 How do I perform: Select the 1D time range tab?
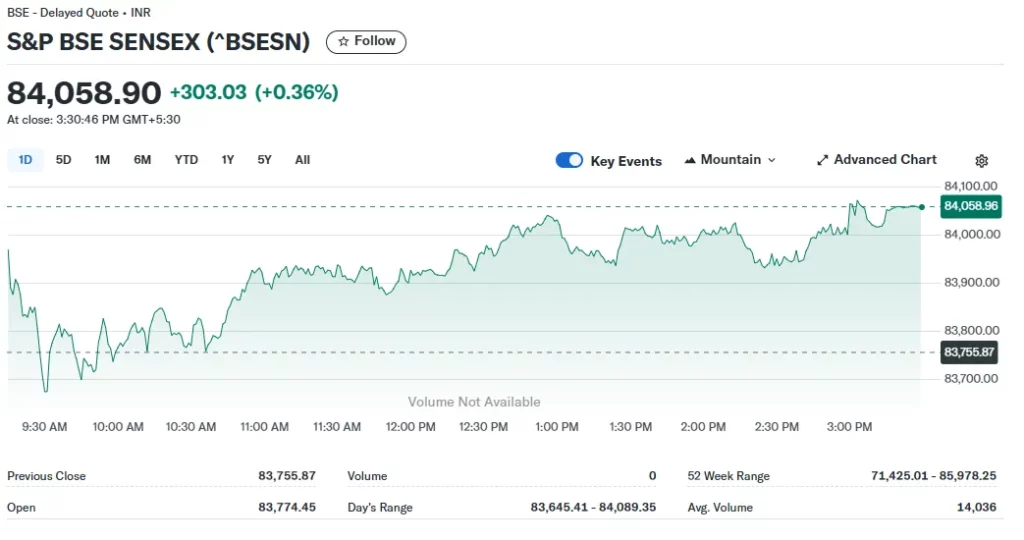(x=25, y=160)
